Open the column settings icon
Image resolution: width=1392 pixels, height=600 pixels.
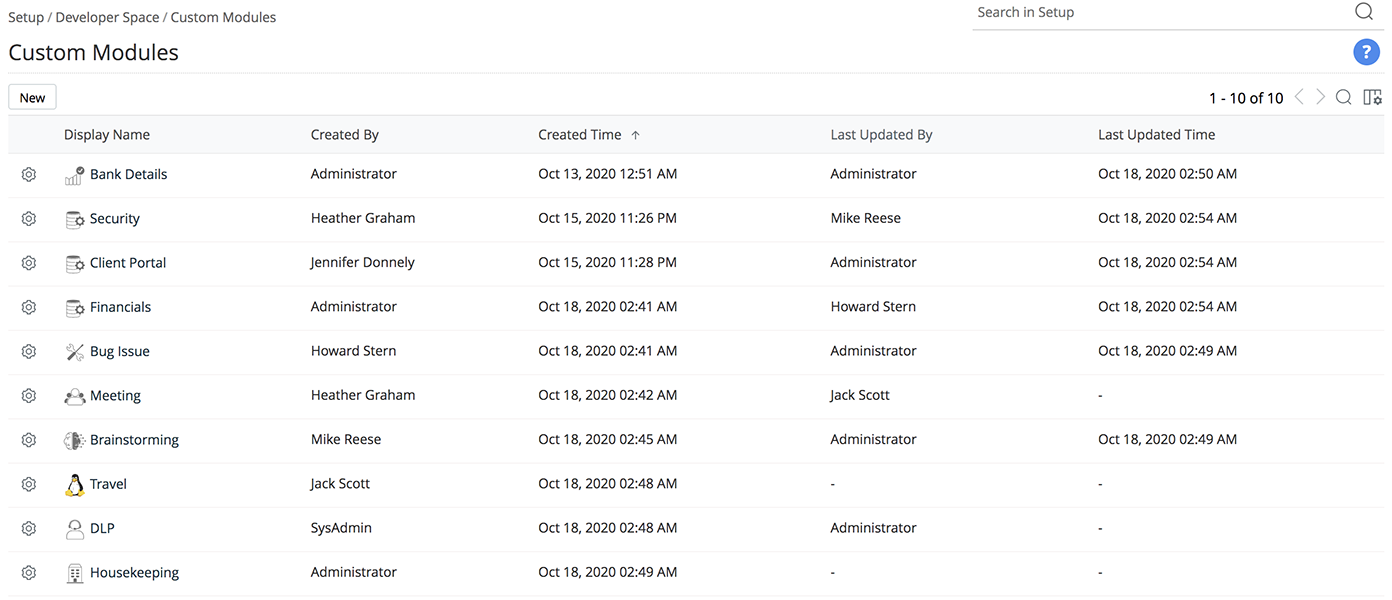[1372, 97]
